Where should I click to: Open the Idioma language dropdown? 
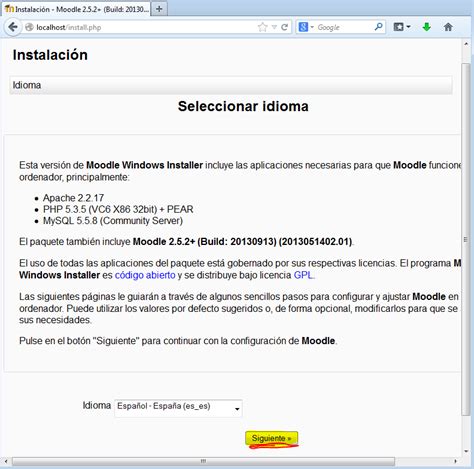178,408
